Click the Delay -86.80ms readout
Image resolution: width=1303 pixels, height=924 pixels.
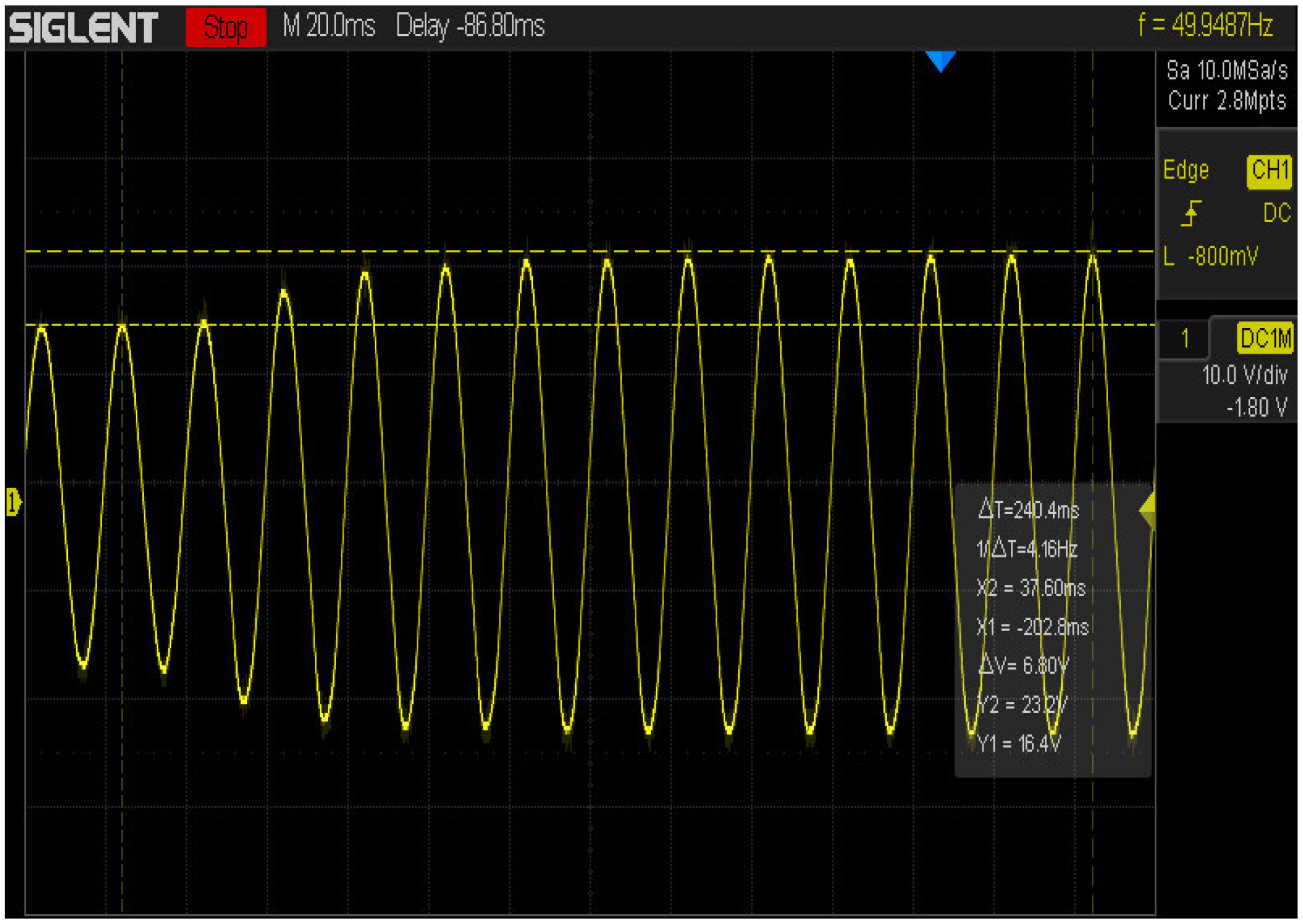[470, 27]
